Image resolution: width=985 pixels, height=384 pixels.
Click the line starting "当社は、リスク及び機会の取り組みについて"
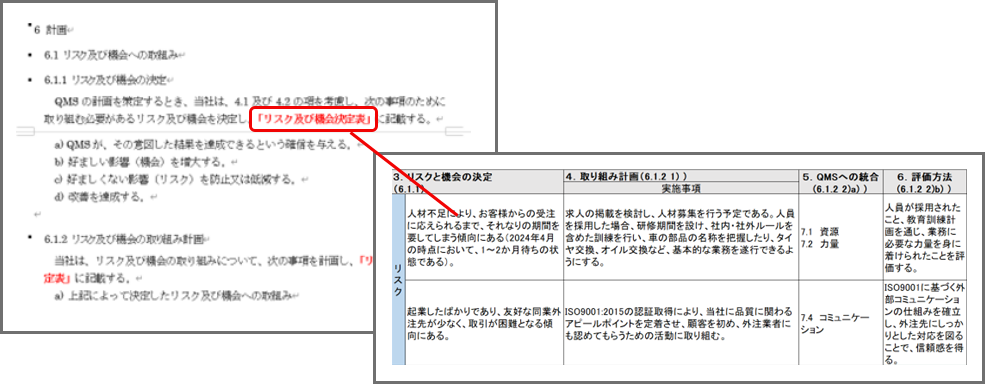coord(214,260)
